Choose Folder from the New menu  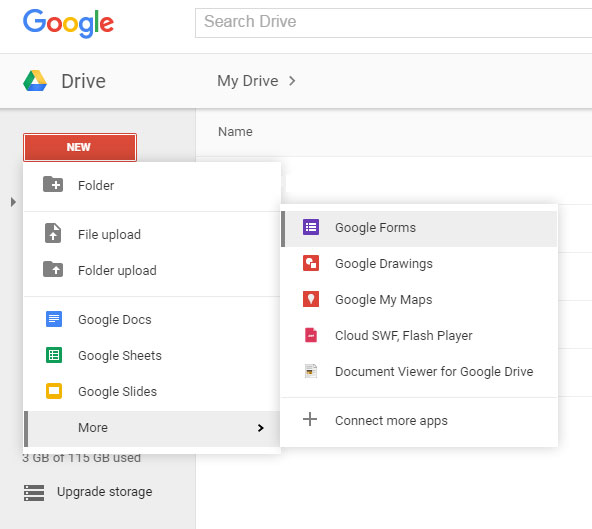click(x=152, y=185)
